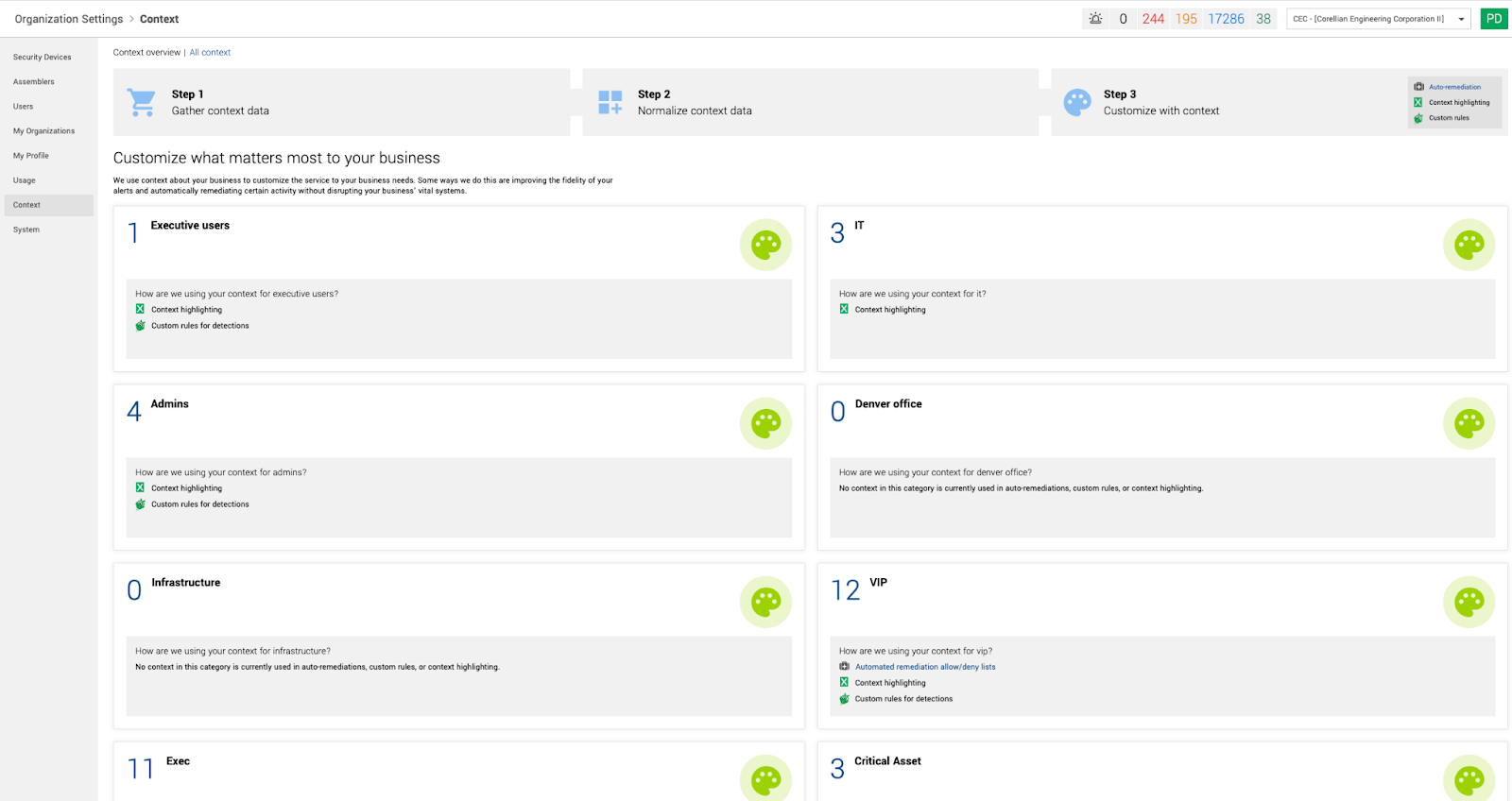Click Critical Asset card title
The height and width of the screenshot is (801, 1512).
point(887,760)
